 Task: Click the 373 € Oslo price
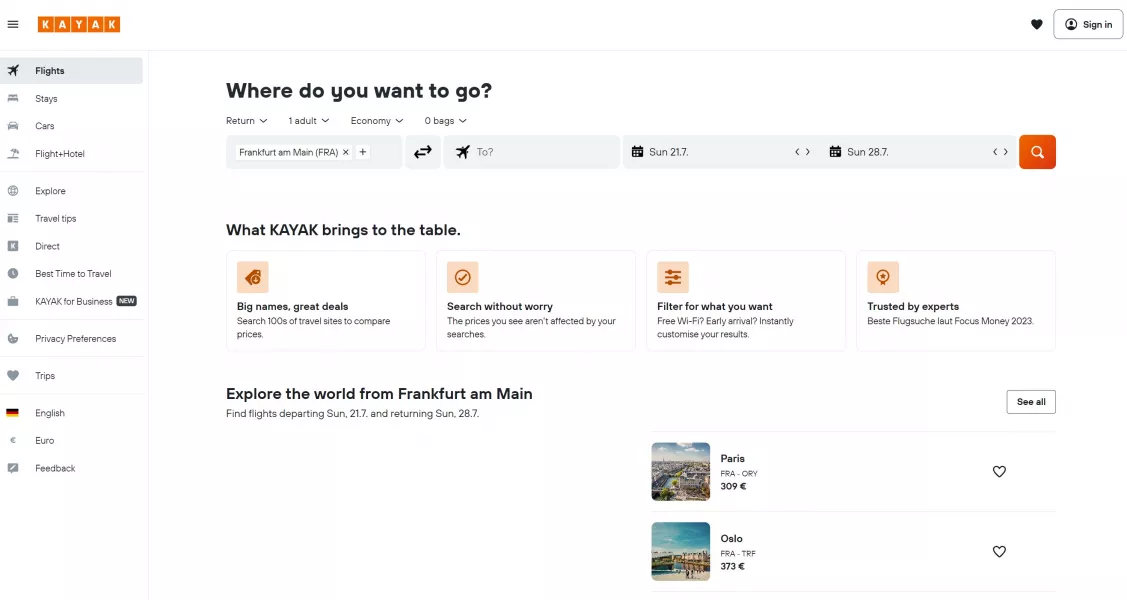[x=733, y=566]
